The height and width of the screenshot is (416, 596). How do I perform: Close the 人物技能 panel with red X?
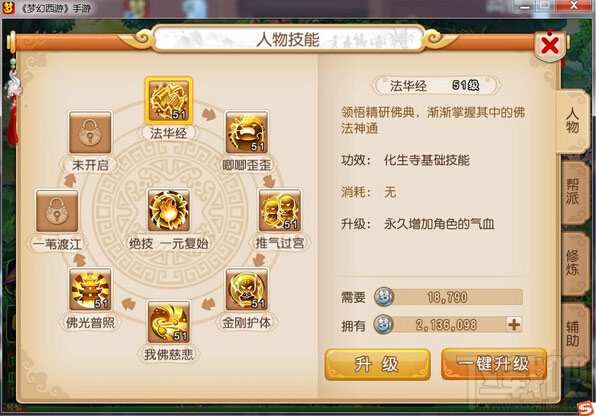coord(550,46)
